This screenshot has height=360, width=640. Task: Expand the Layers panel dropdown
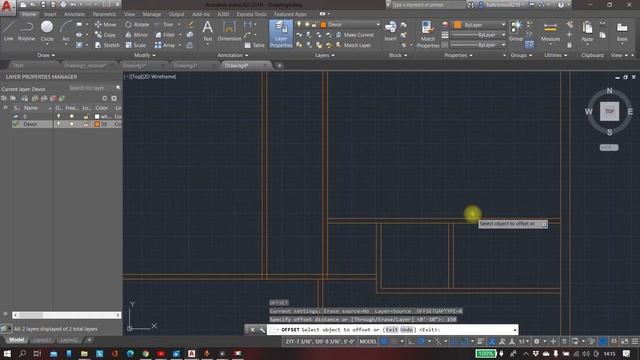click(324, 55)
